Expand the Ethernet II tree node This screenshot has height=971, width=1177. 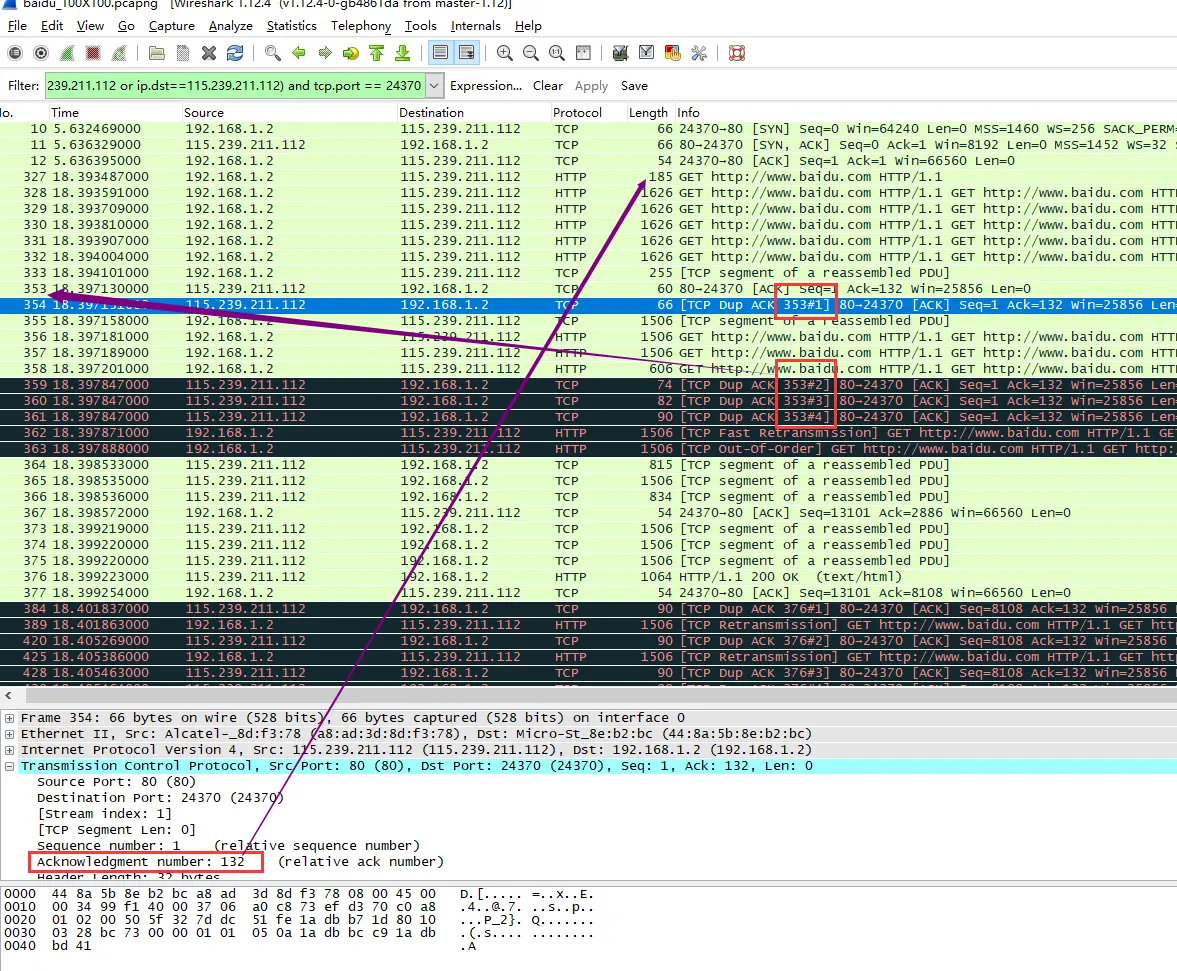click(9, 734)
